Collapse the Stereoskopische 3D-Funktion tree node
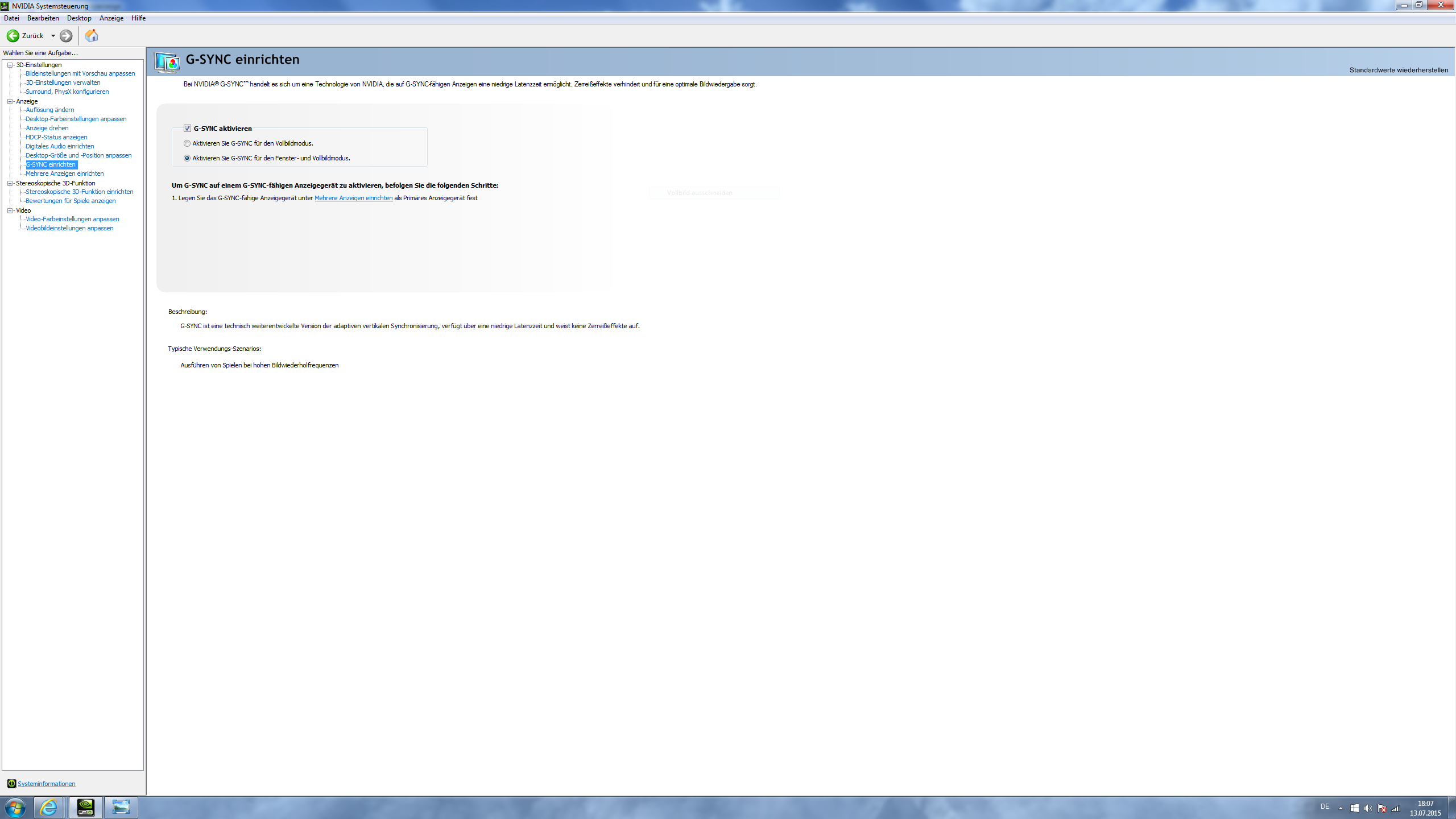Viewport: 1456px width, 819px height. pos(10,183)
